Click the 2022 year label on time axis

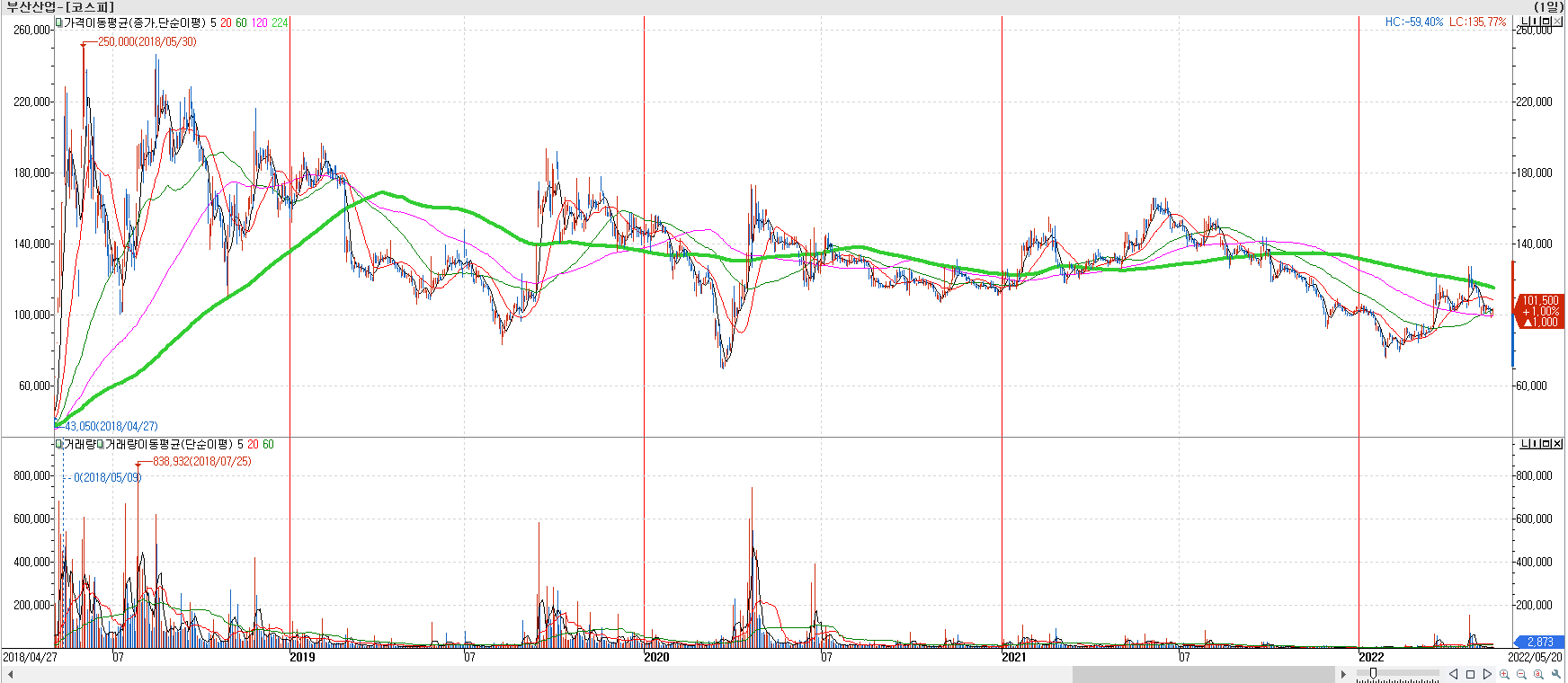point(1371,657)
